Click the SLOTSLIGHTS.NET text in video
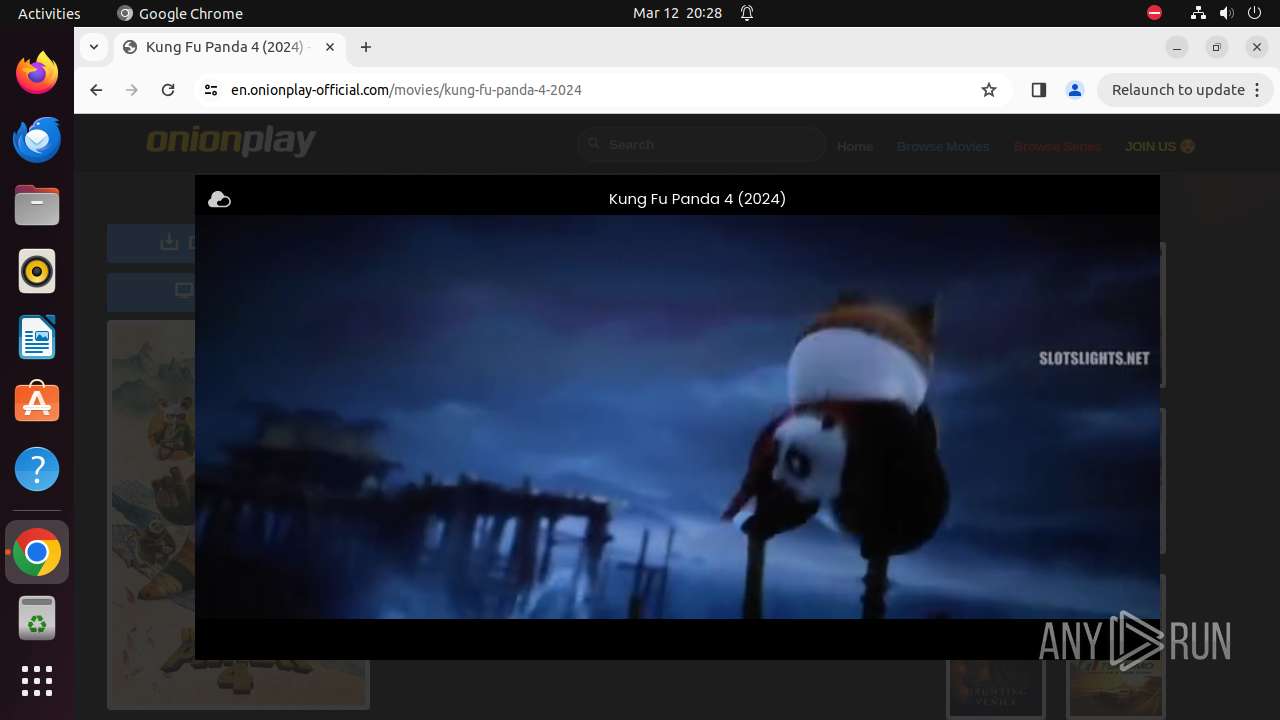1280x720 pixels. (1094, 359)
